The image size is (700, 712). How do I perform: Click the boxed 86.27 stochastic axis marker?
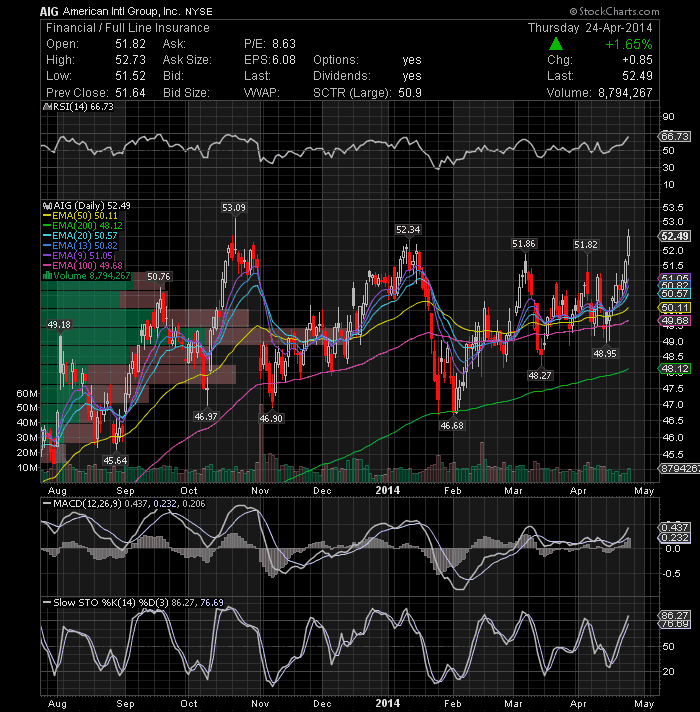675,615
